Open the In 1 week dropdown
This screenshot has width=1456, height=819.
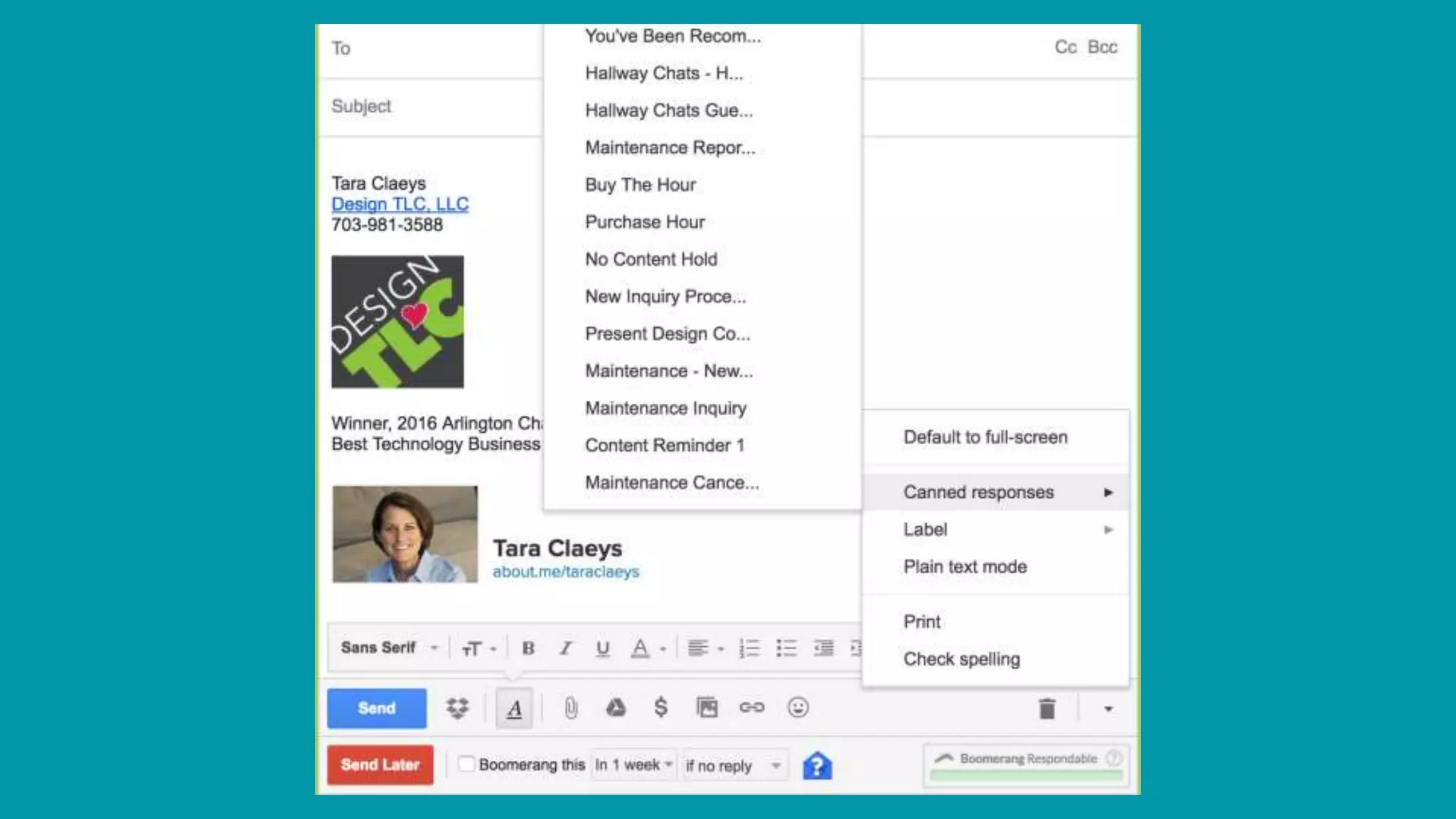(633, 765)
